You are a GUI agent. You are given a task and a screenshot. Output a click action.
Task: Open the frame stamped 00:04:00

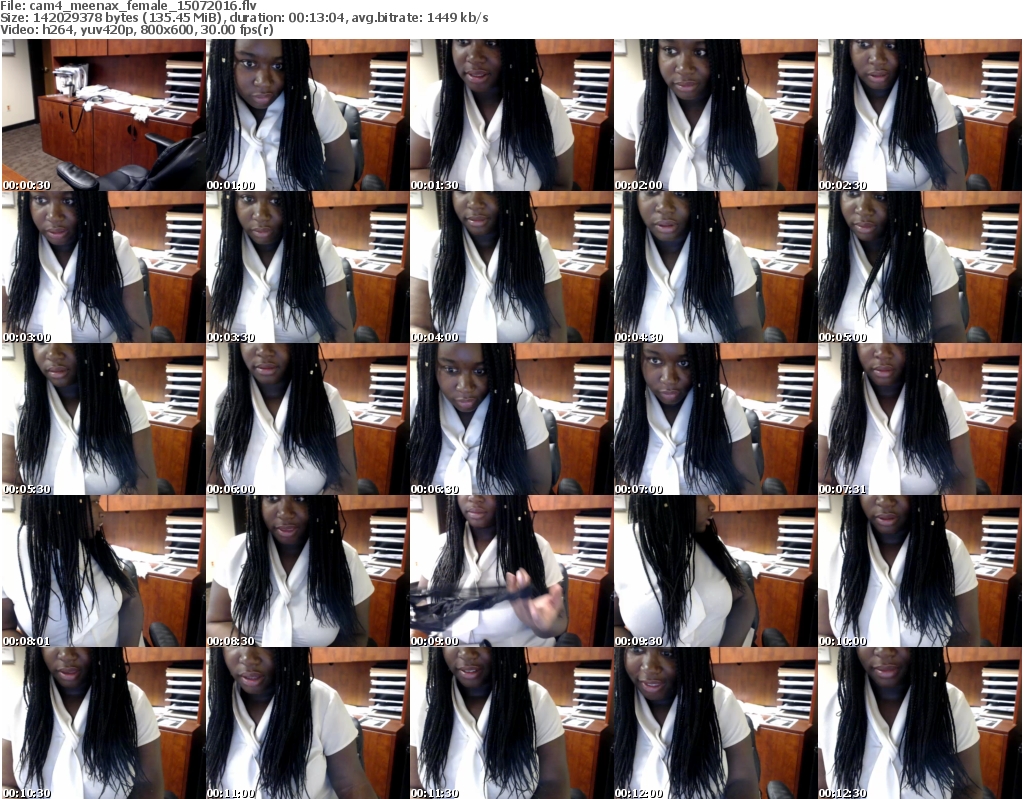511,267
